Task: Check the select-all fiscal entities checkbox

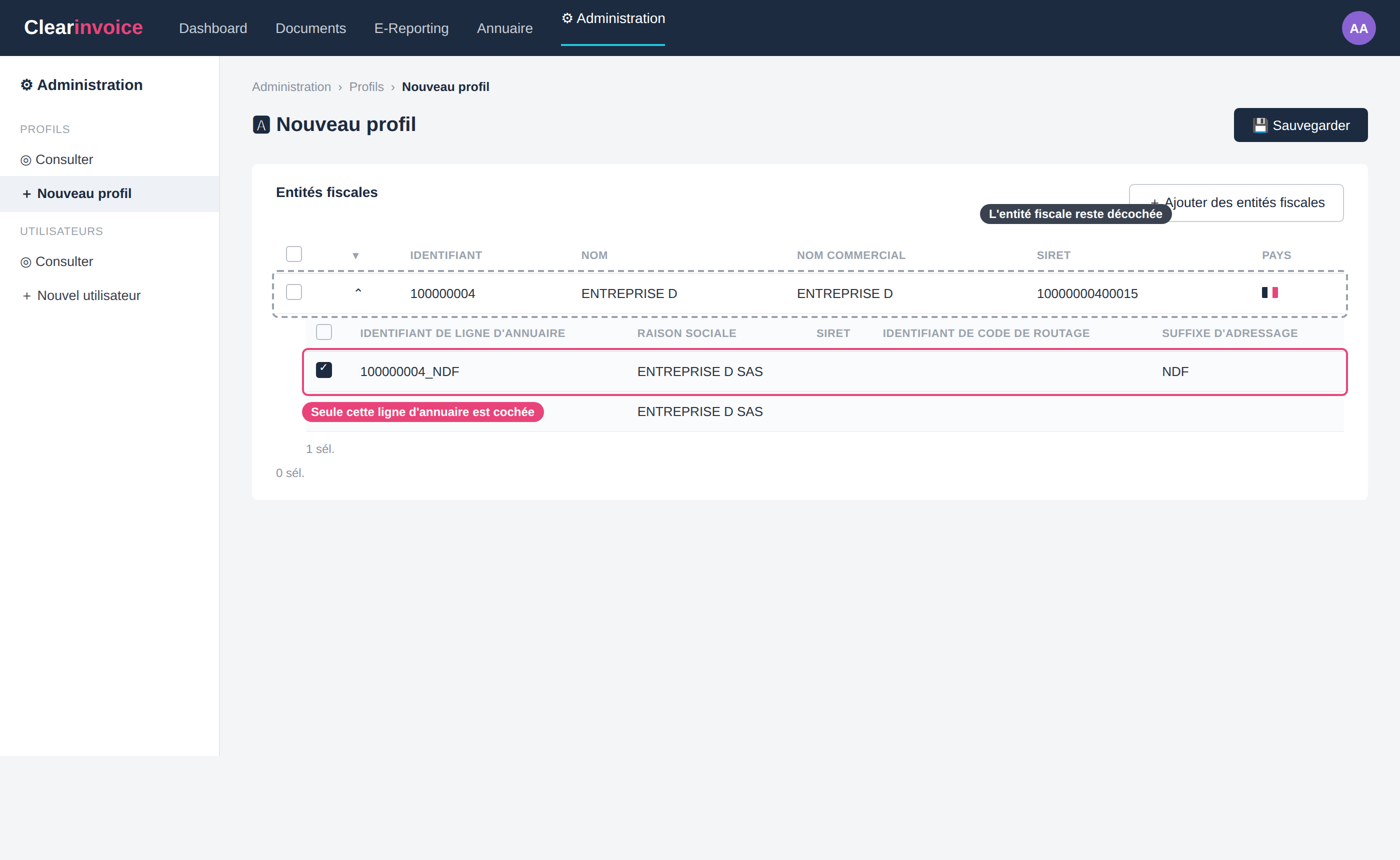Action: pos(293,253)
